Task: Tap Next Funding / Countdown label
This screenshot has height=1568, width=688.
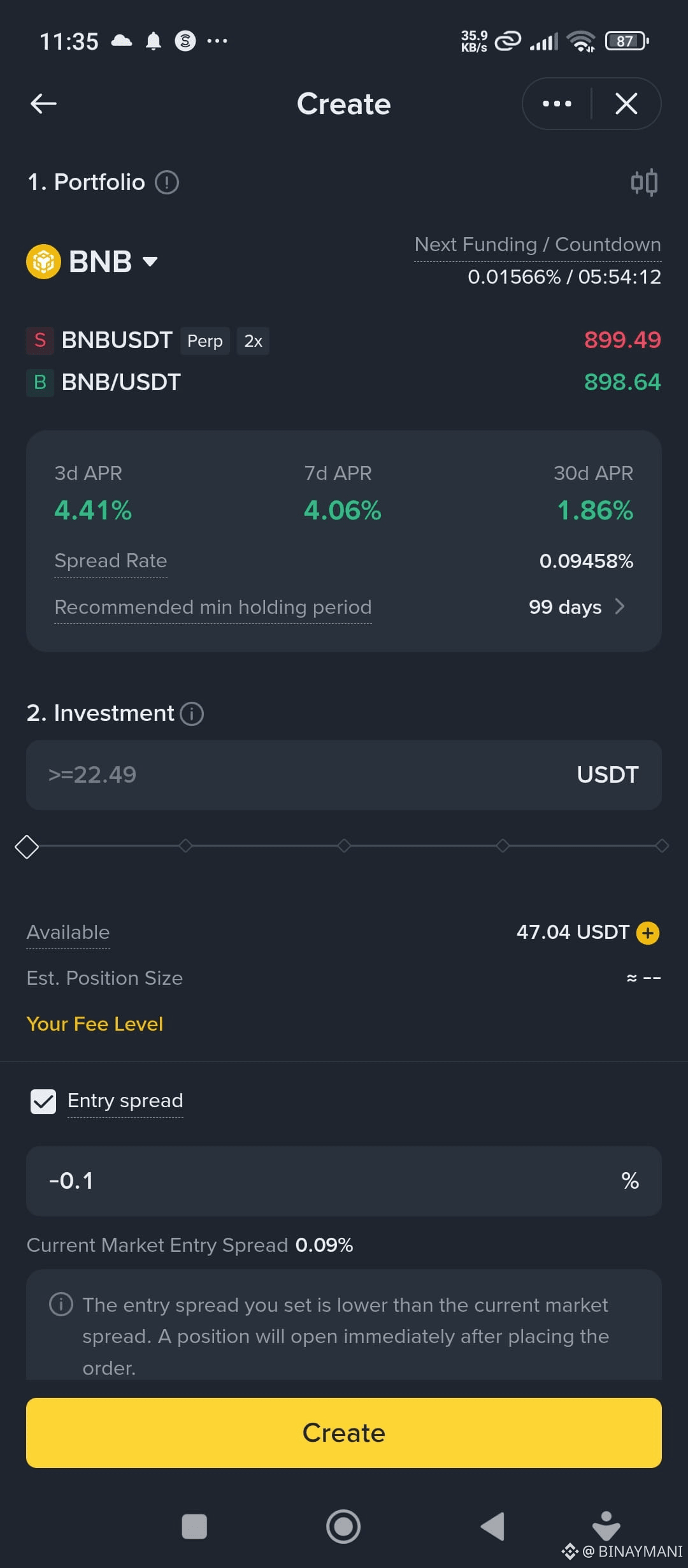Action: coord(537,245)
